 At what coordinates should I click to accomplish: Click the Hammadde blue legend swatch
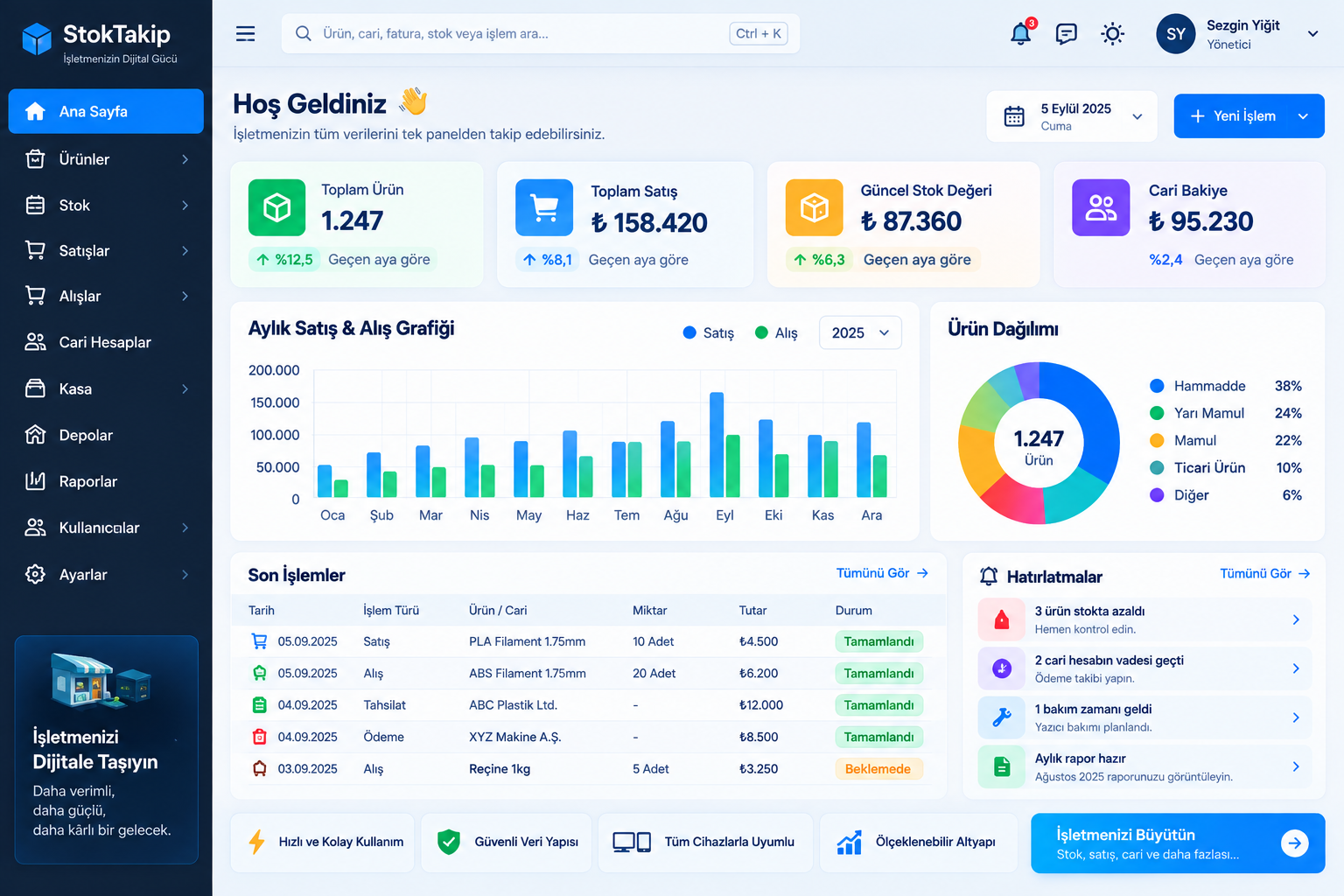pos(1157,386)
